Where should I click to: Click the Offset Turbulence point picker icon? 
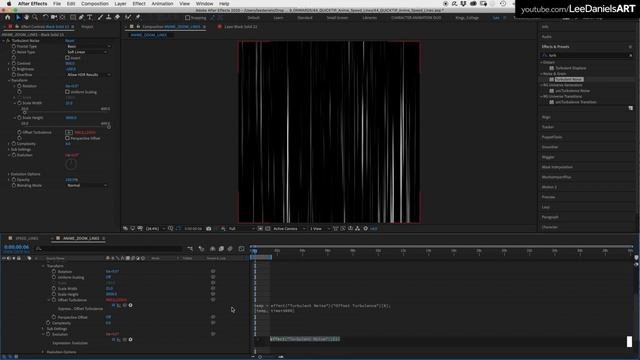69,132
